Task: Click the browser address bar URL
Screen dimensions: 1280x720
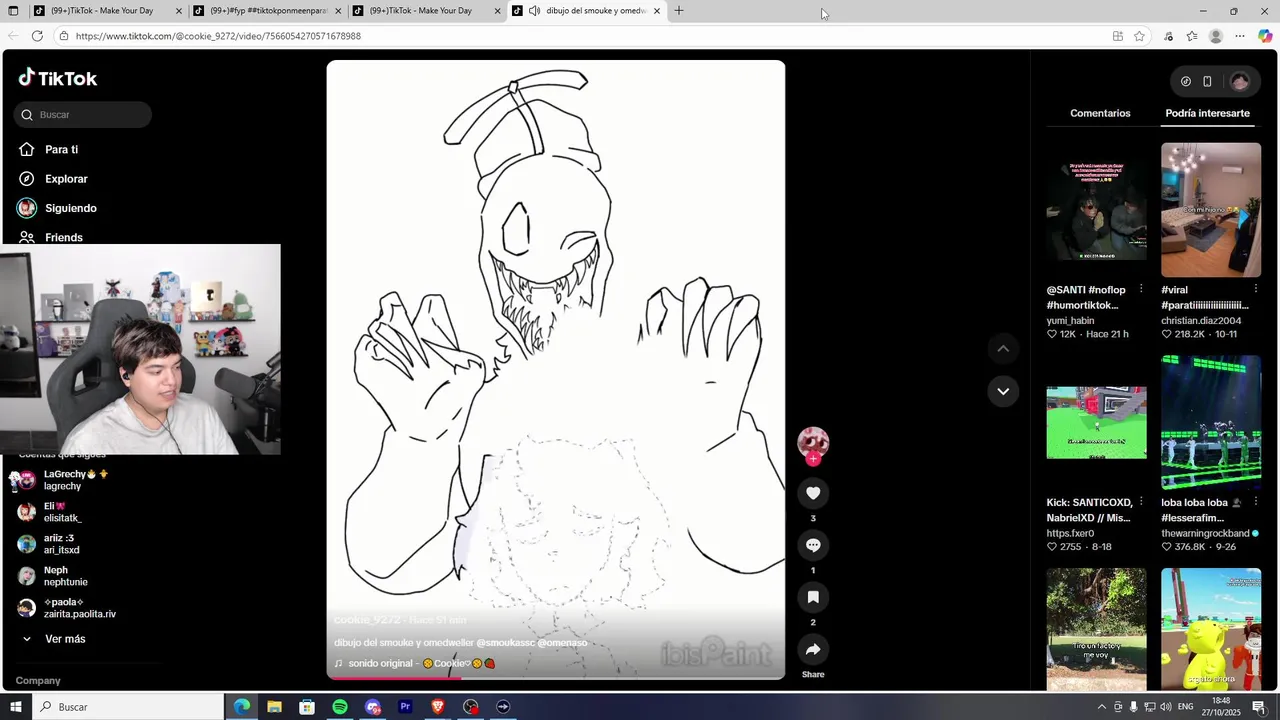Action: point(218,36)
